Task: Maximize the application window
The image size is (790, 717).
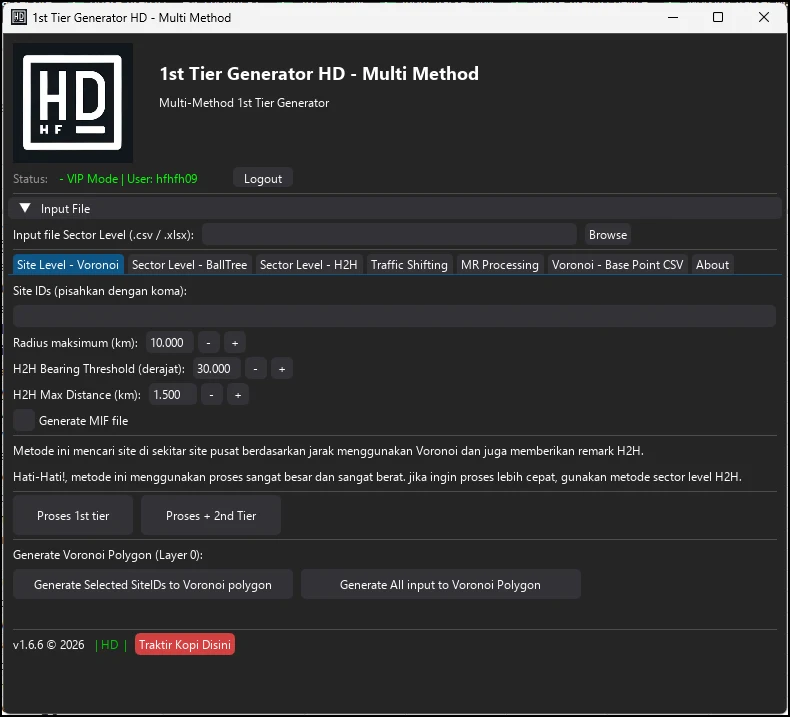Action: click(718, 17)
